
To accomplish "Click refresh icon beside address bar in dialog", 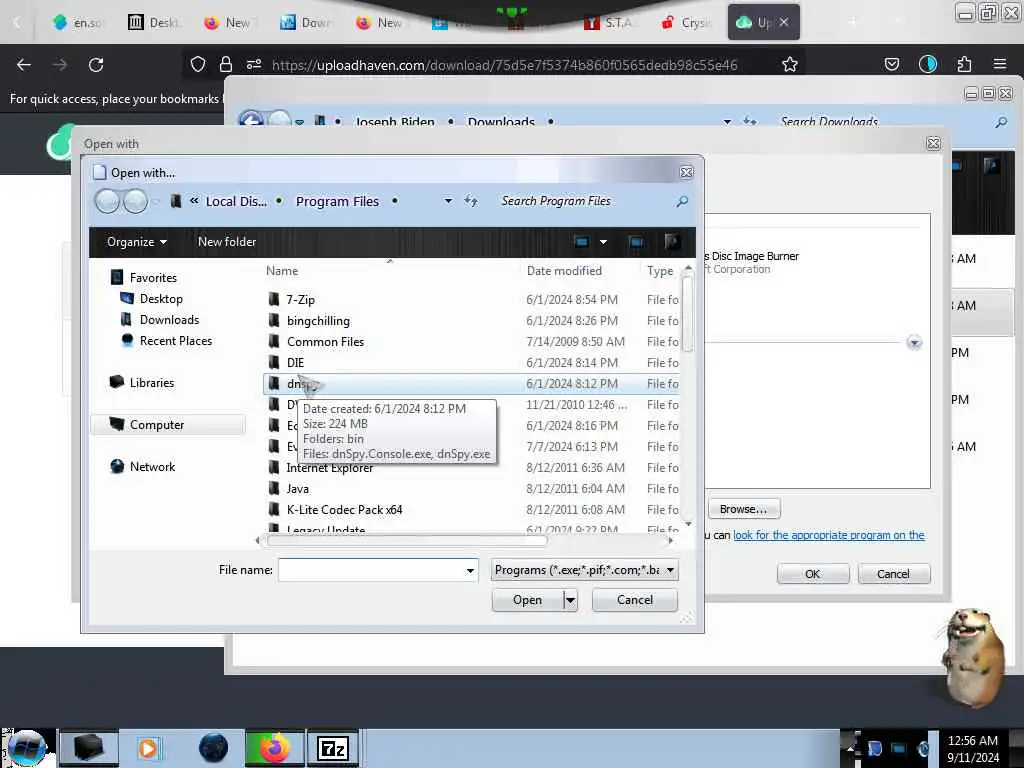I will point(471,201).
